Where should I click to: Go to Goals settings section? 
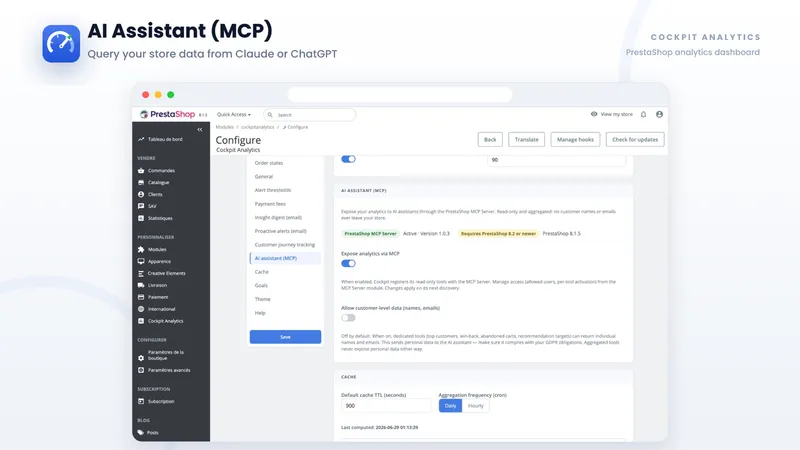click(261, 285)
